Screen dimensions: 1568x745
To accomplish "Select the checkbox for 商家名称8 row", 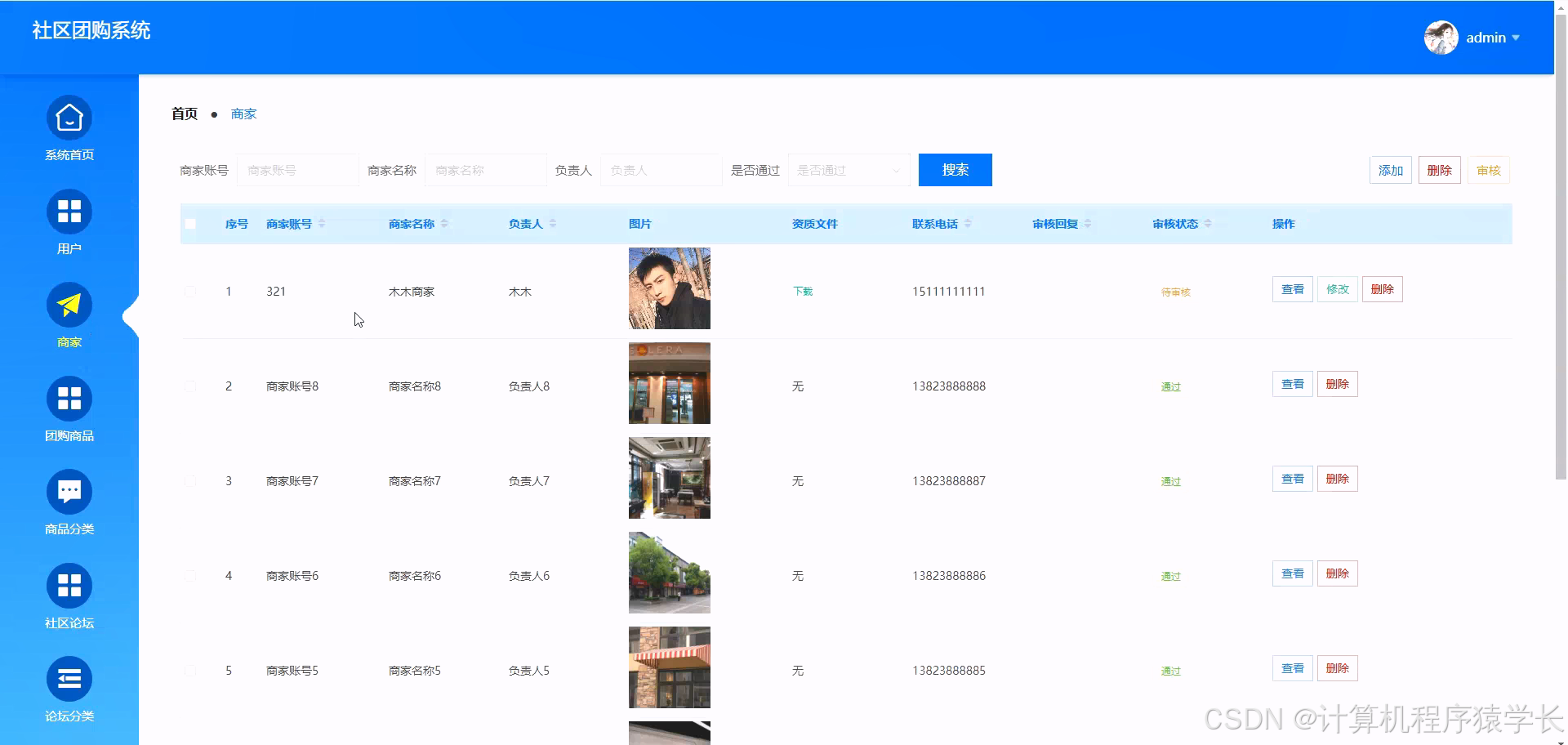I will pyautogui.click(x=190, y=386).
